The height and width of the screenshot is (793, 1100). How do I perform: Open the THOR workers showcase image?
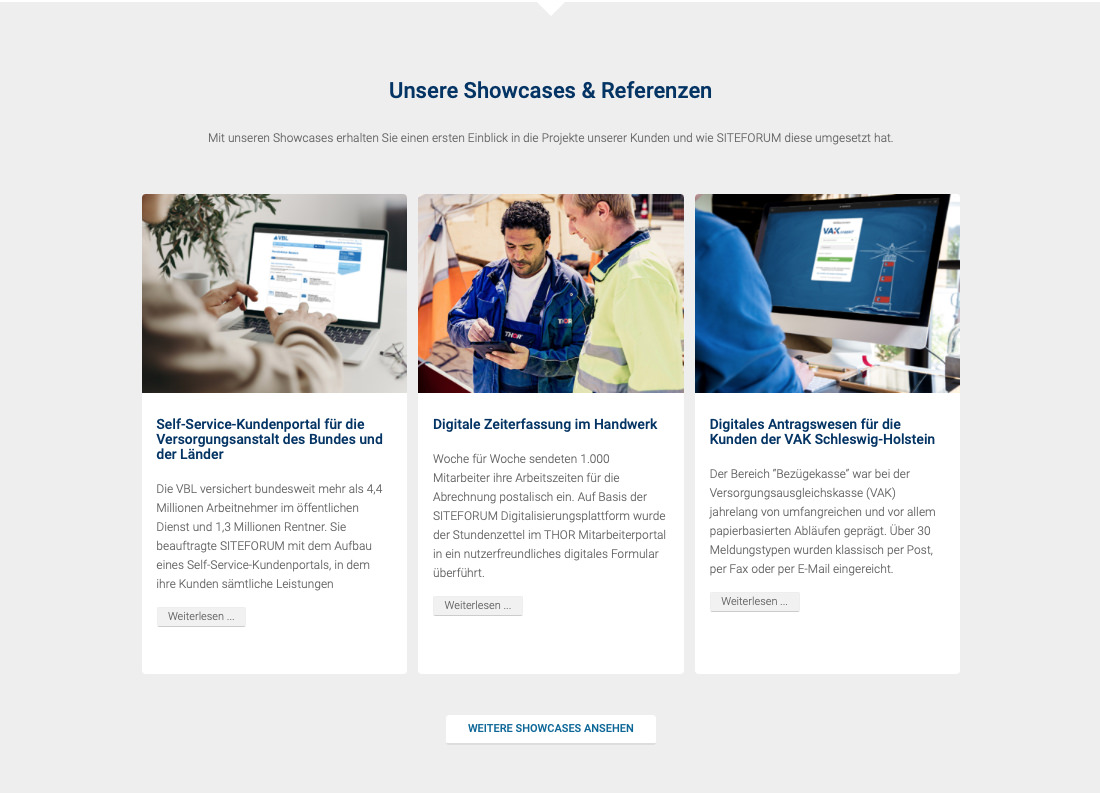click(551, 293)
